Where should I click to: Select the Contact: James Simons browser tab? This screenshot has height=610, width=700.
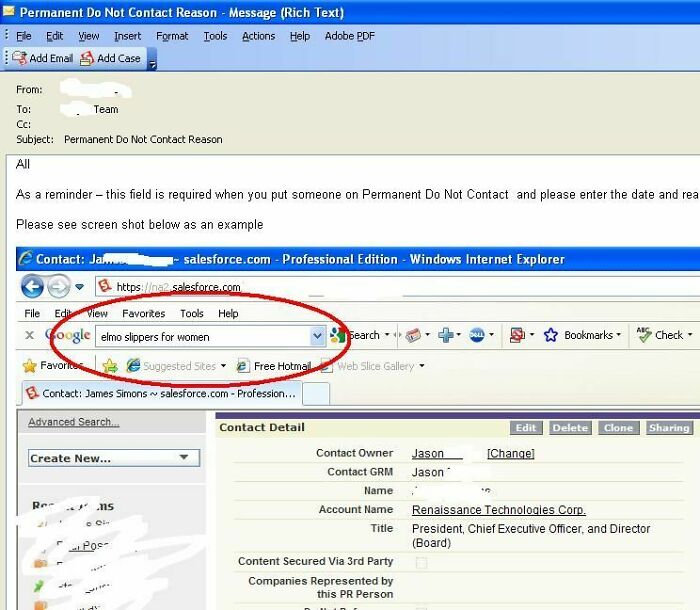pyautogui.click(x=162, y=393)
